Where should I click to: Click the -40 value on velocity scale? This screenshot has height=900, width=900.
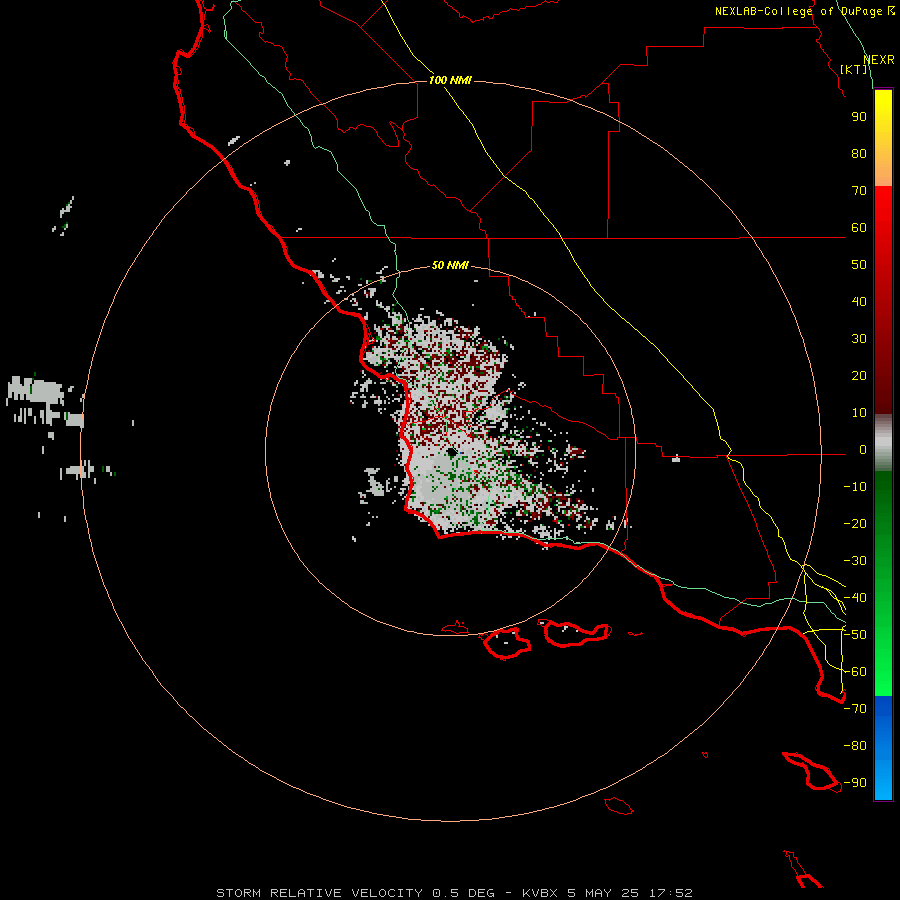point(855,598)
